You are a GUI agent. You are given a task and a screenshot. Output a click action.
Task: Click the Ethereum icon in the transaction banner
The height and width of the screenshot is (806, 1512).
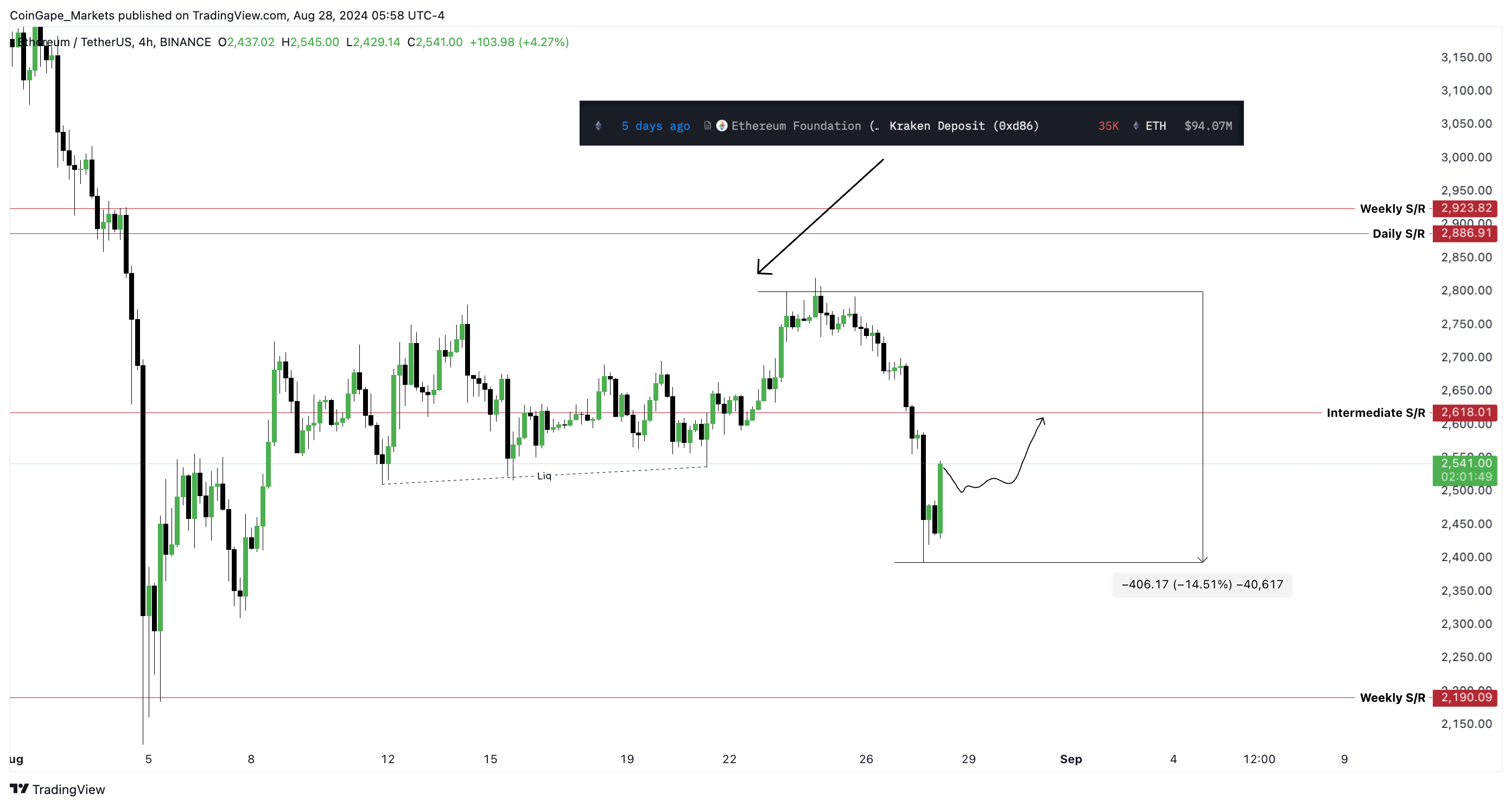pyautogui.click(x=598, y=125)
